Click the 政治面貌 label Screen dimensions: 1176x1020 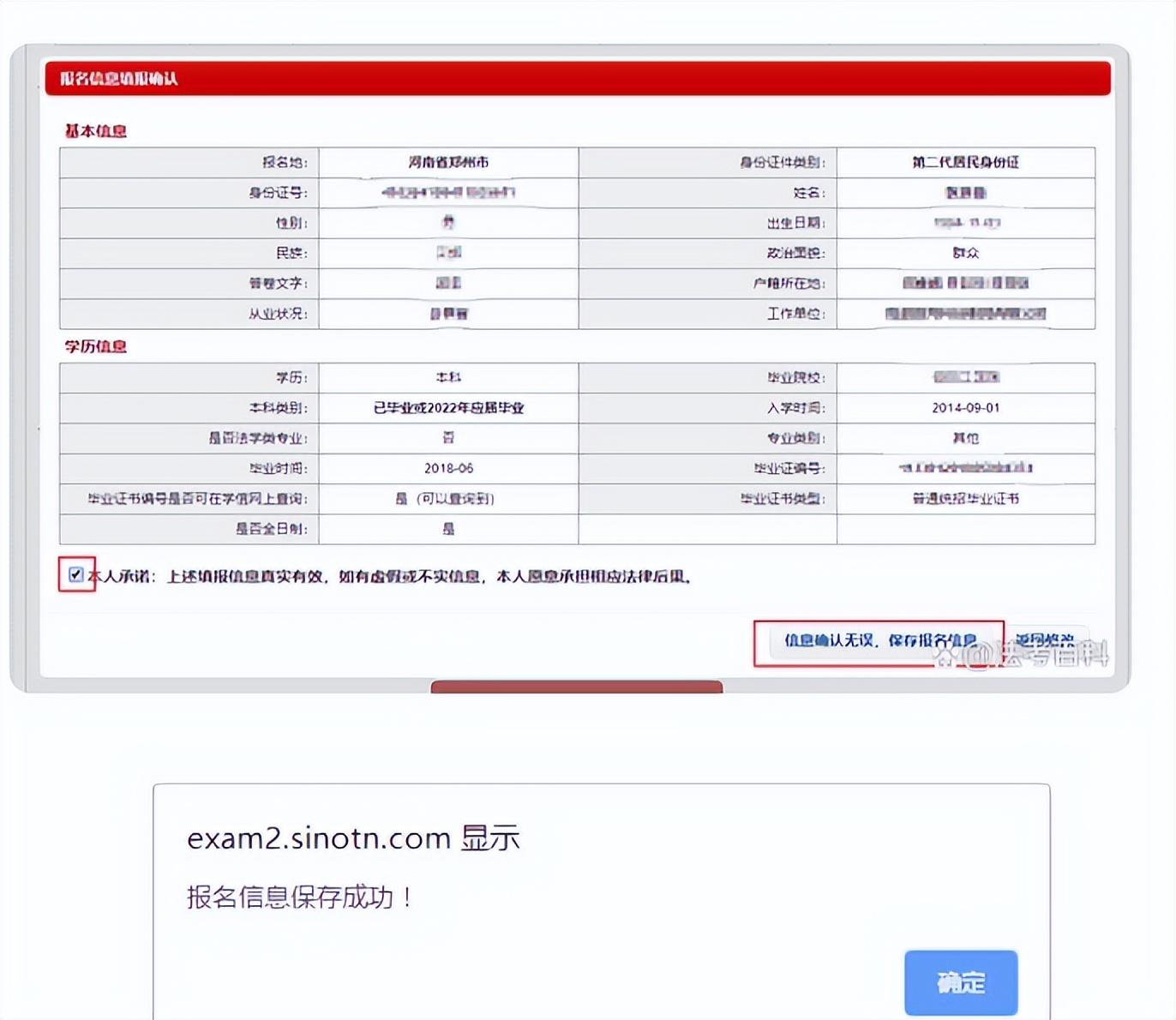click(796, 253)
